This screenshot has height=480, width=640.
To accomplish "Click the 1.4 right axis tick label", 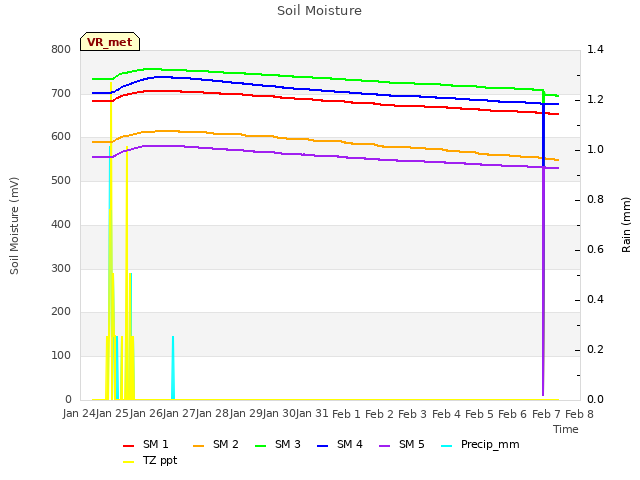I will (x=595, y=49).
